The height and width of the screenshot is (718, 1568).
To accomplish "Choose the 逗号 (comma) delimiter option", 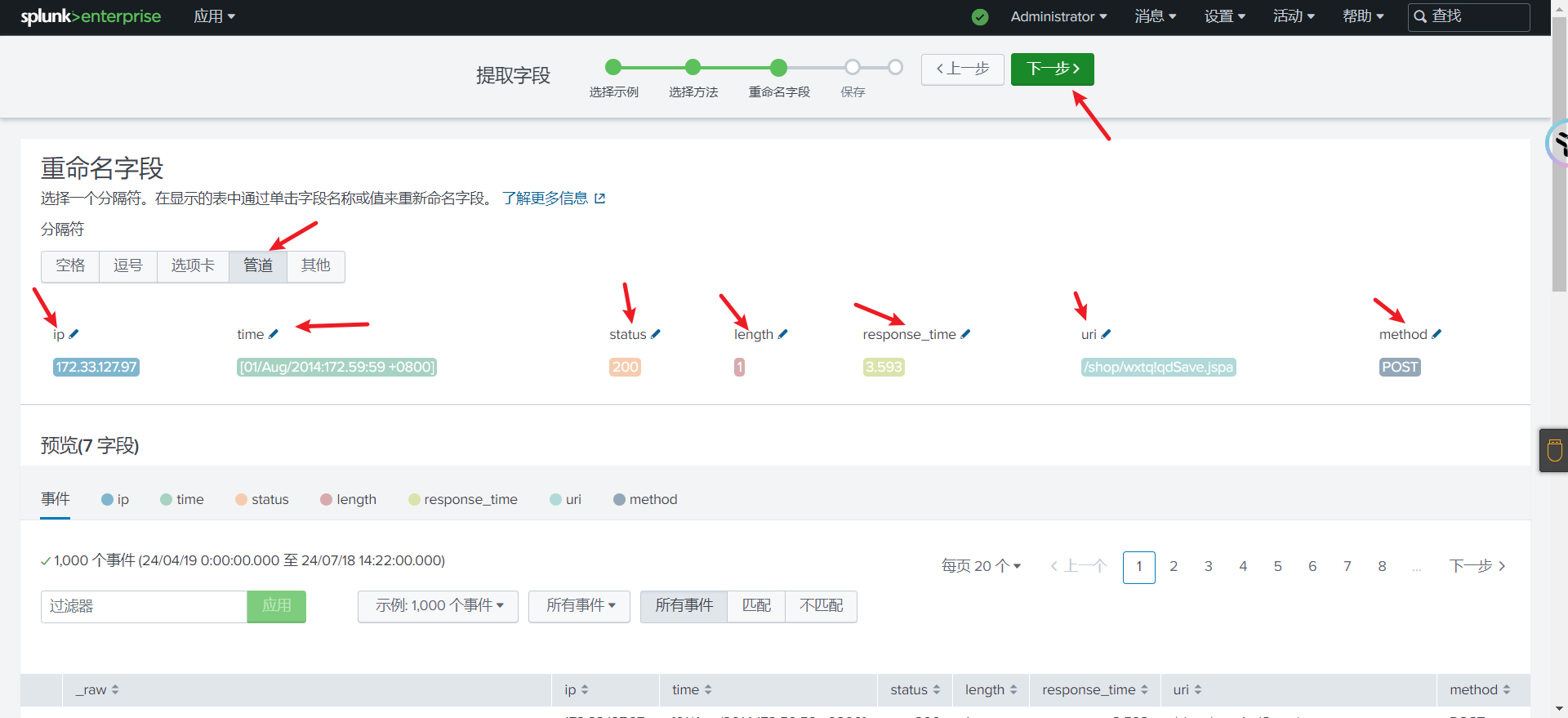I will coord(128,266).
